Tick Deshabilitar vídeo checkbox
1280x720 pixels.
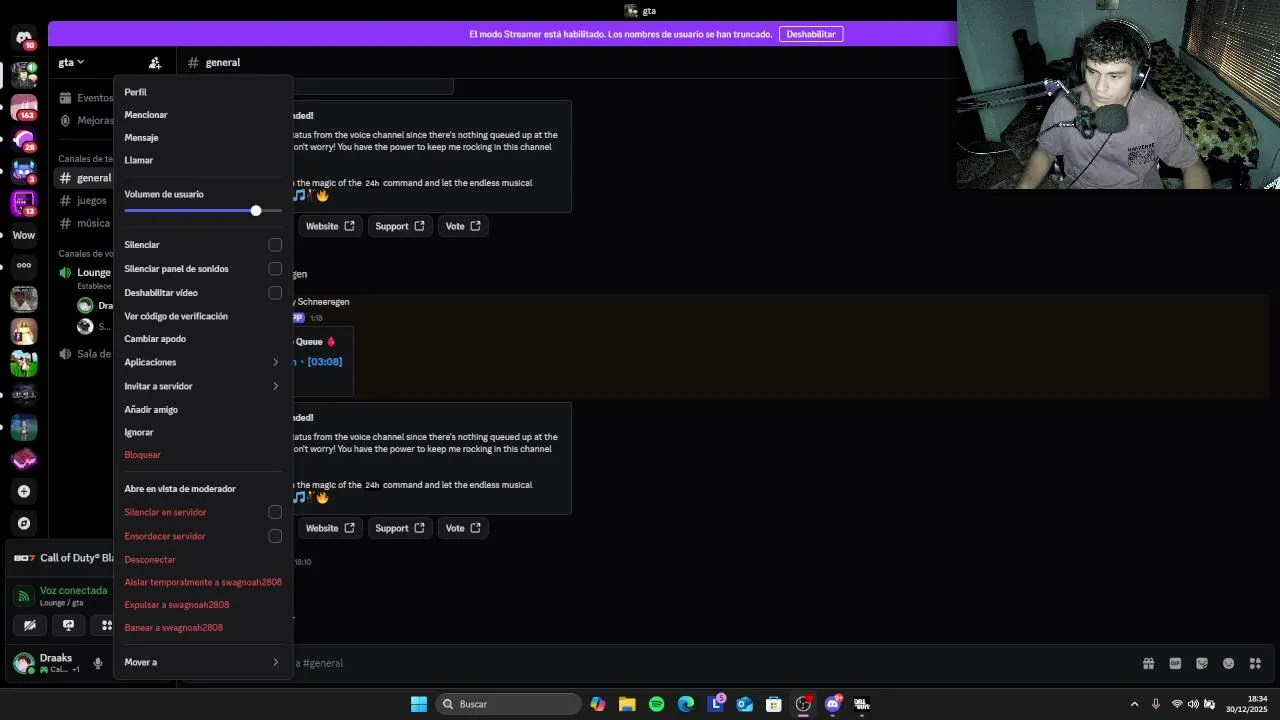click(x=275, y=293)
